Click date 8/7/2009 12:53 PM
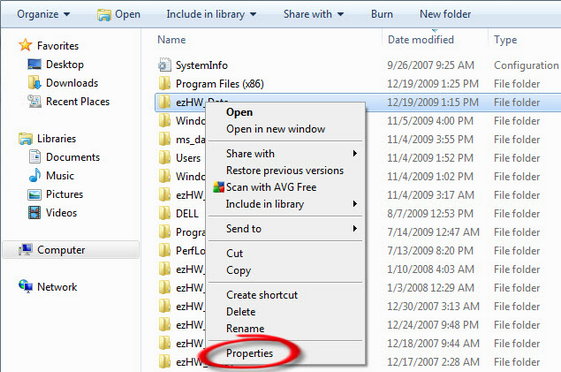This screenshot has height=372, width=561. tap(430, 214)
